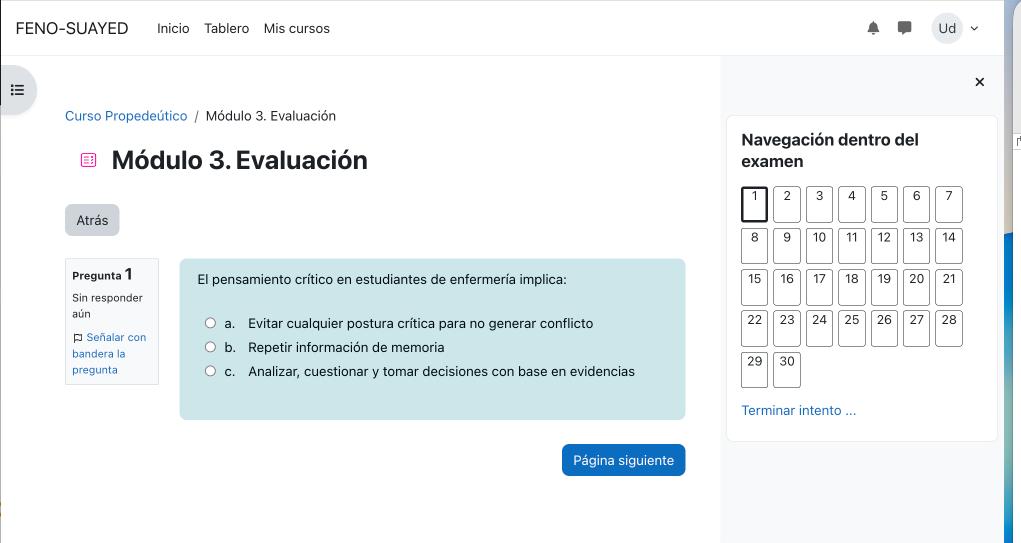The image size is (1021, 543).
Task: Open the Curso Propedeútico breadcrumb link
Action: 126,116
